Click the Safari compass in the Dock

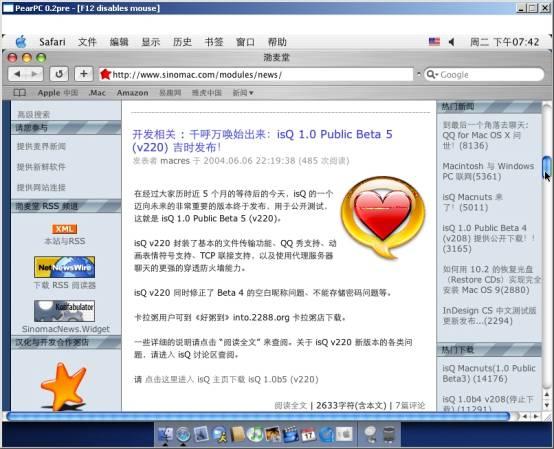tap(183, 434)
